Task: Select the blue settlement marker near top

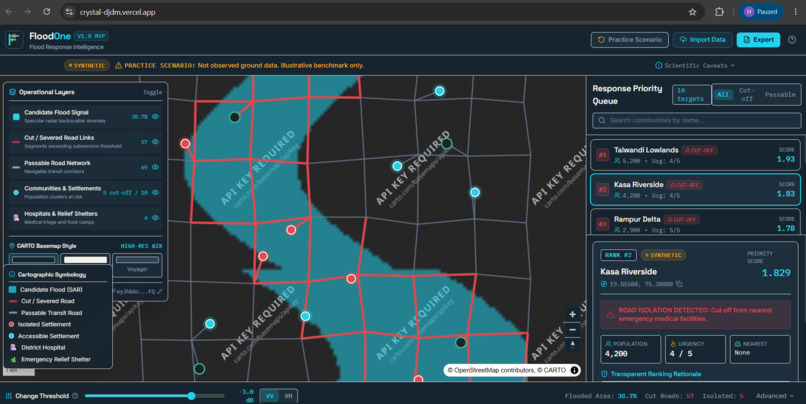Action: tap(439, 91)
